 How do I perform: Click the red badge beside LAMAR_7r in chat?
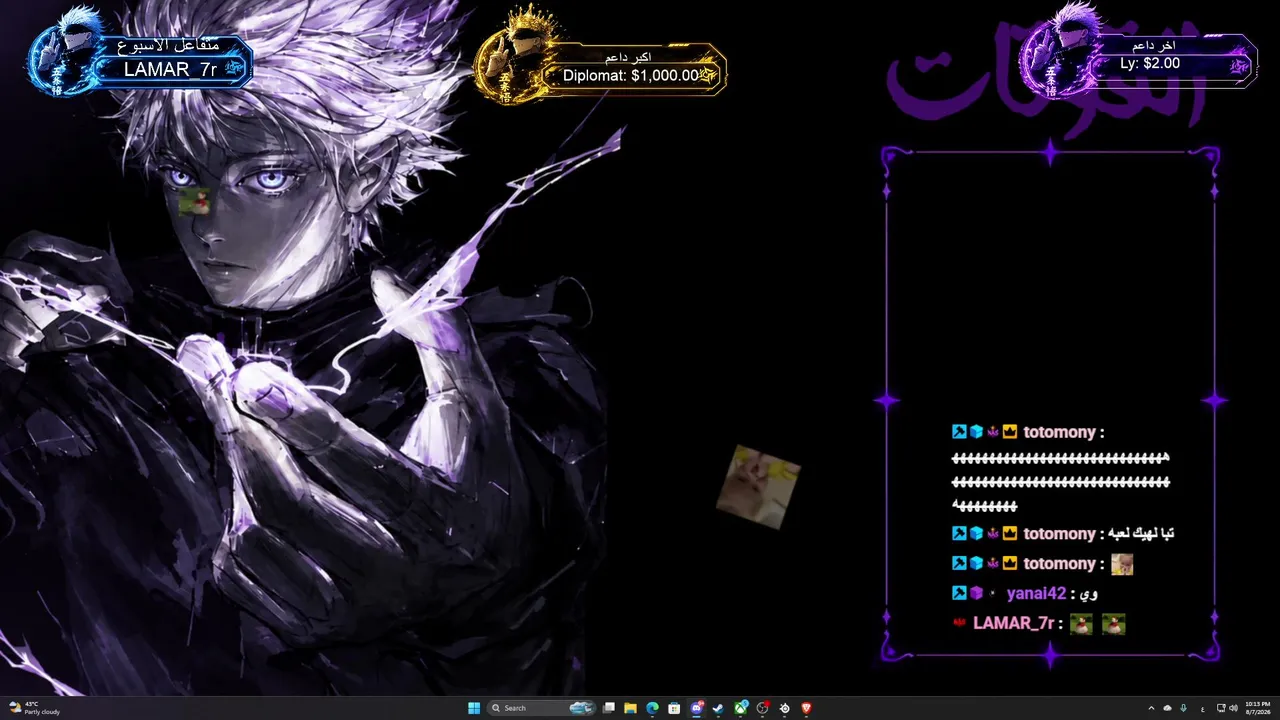pos(959,623)
